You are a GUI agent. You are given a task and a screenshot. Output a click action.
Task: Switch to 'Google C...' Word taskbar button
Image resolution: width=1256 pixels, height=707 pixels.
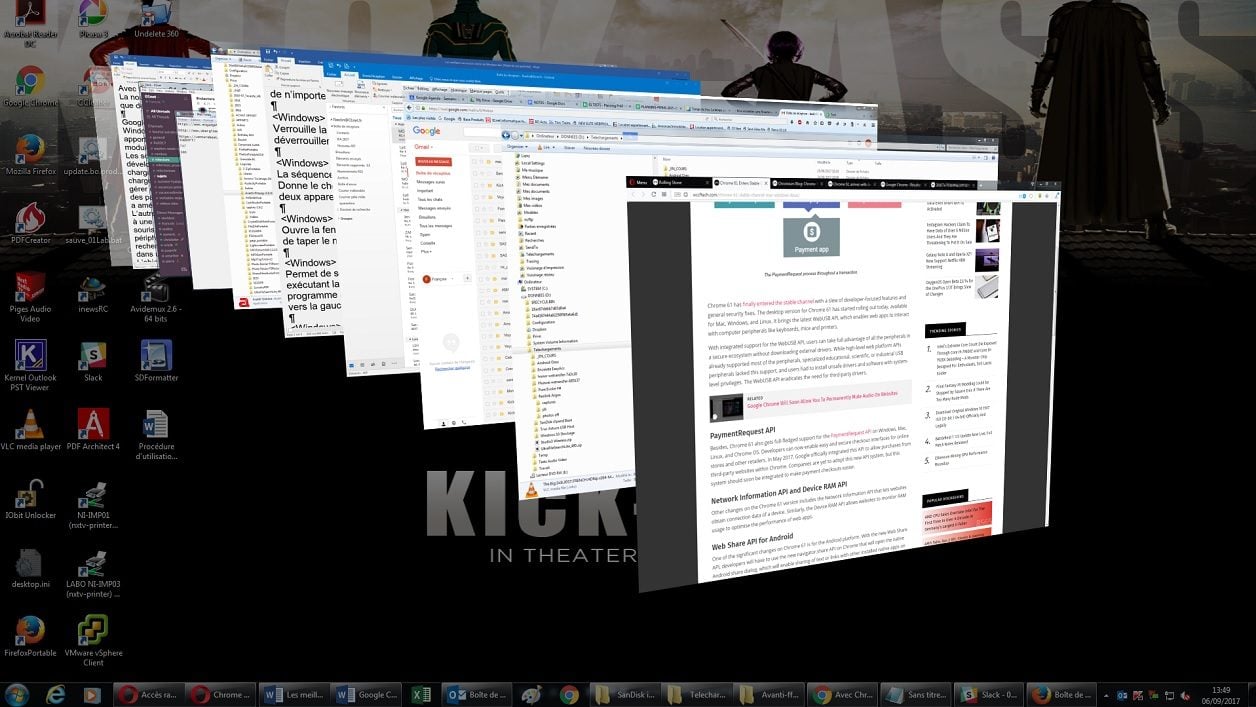click(x=367, y=694)
